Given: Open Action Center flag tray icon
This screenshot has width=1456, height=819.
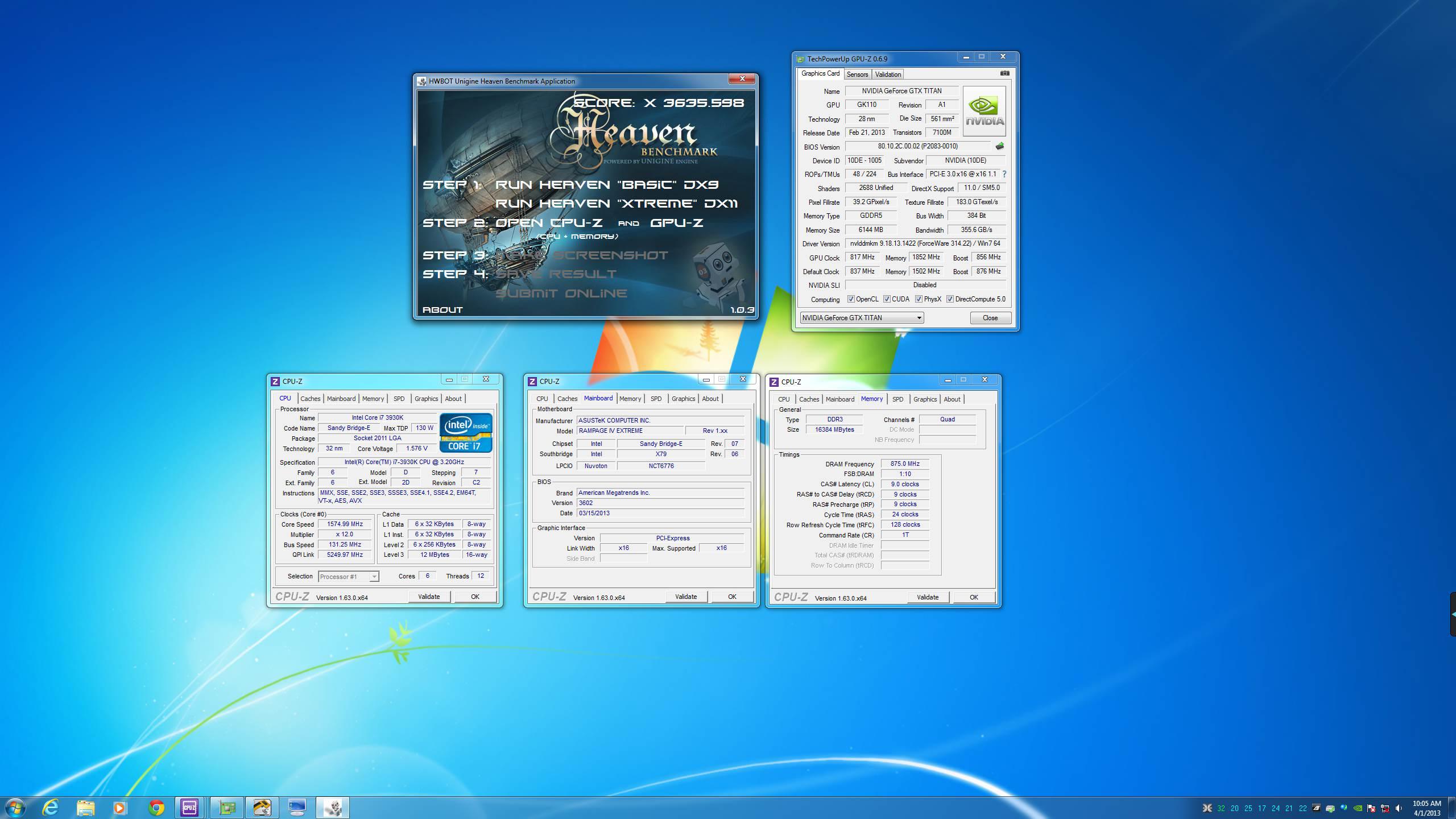Looking at the screenshot, I should coord(1371,808).
